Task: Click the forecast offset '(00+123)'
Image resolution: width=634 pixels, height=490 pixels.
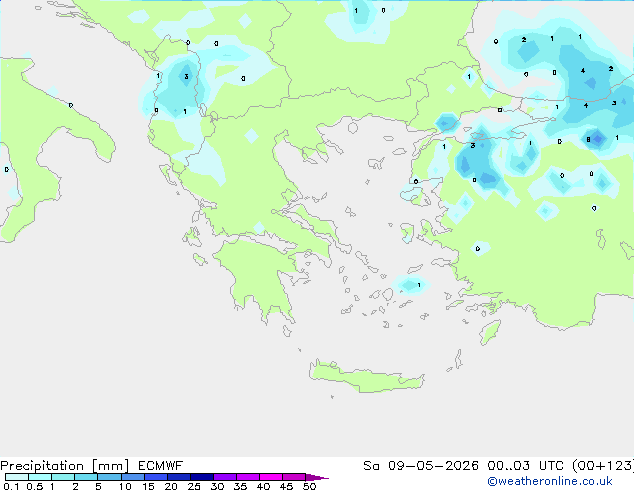Action: [603, 466]
